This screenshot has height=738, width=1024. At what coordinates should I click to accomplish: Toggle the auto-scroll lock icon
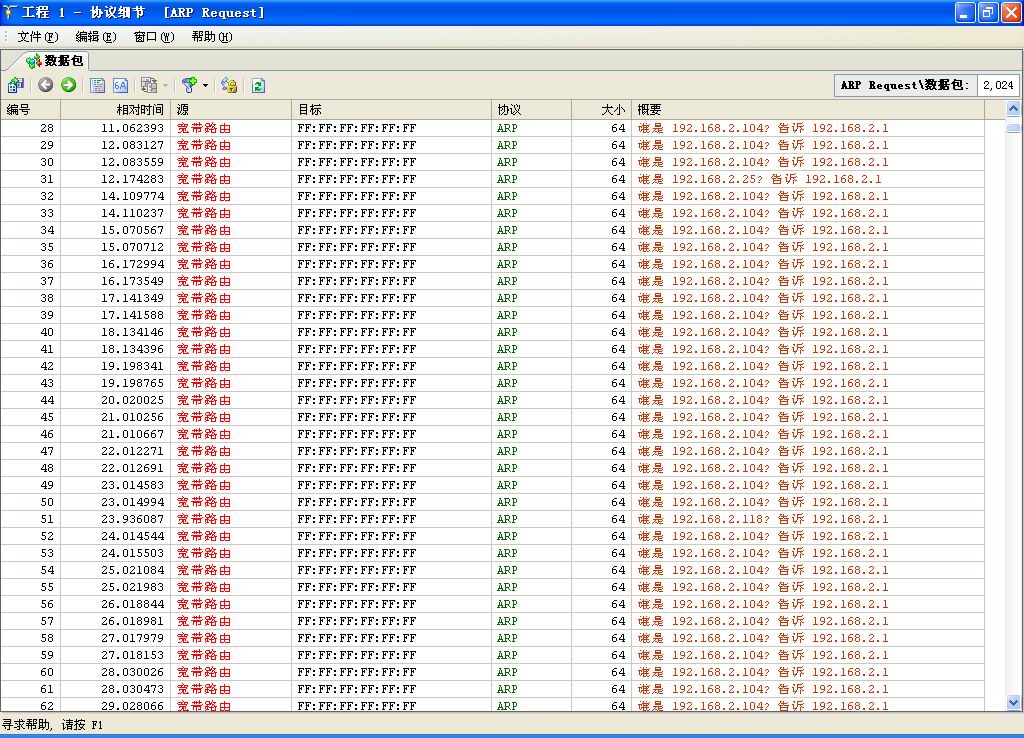click(229, 85)
